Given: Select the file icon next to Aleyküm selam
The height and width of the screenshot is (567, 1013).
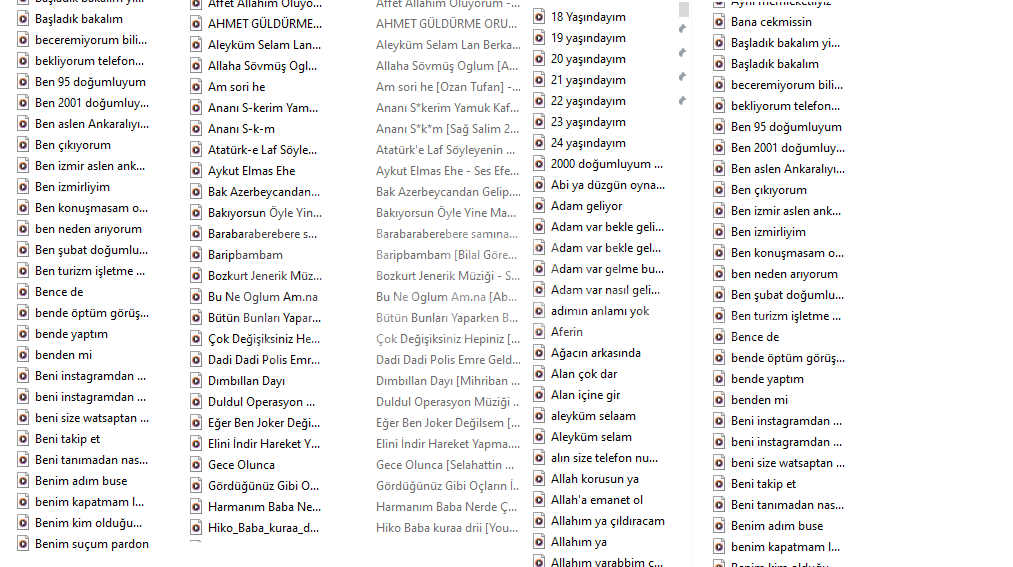Looking at the screenshot, I should pyautogui.click(x=539, y=437).
